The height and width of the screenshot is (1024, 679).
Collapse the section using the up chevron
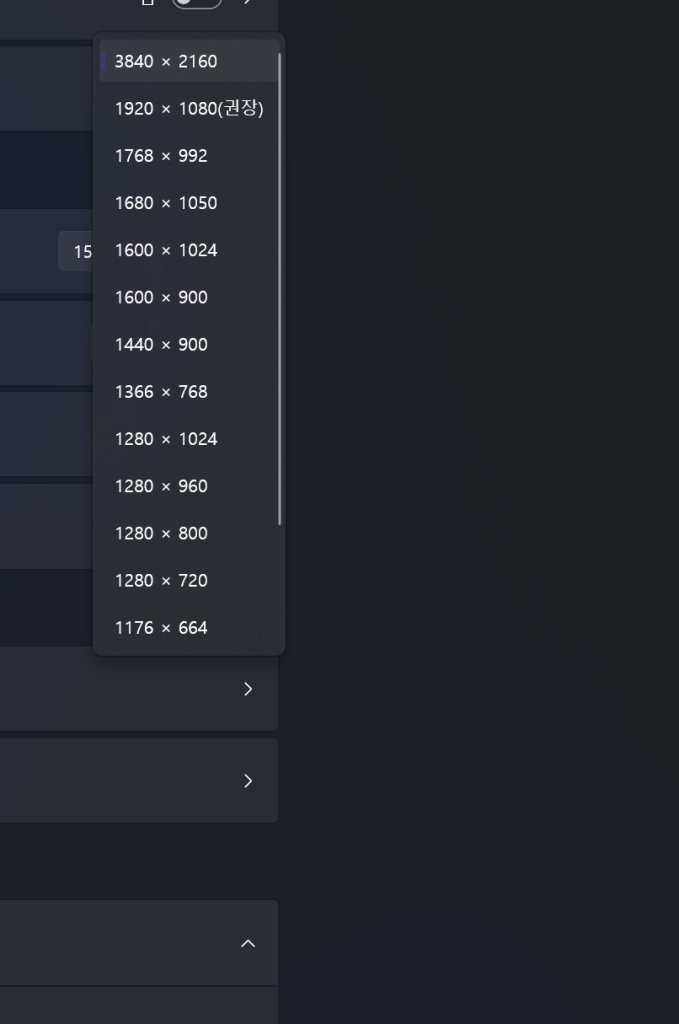coord(248,944)
